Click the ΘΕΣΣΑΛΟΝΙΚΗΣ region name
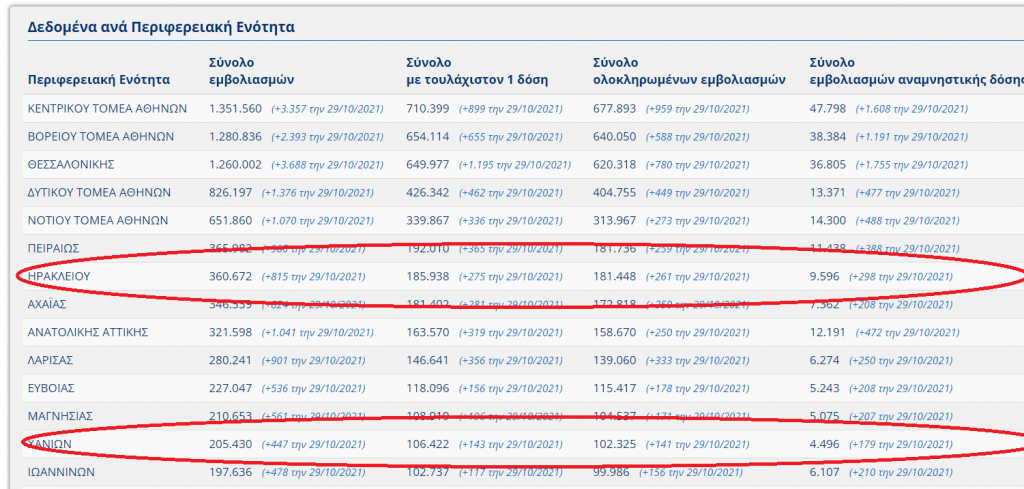This screenshot has height=489, width=1024. pos(71,164)
